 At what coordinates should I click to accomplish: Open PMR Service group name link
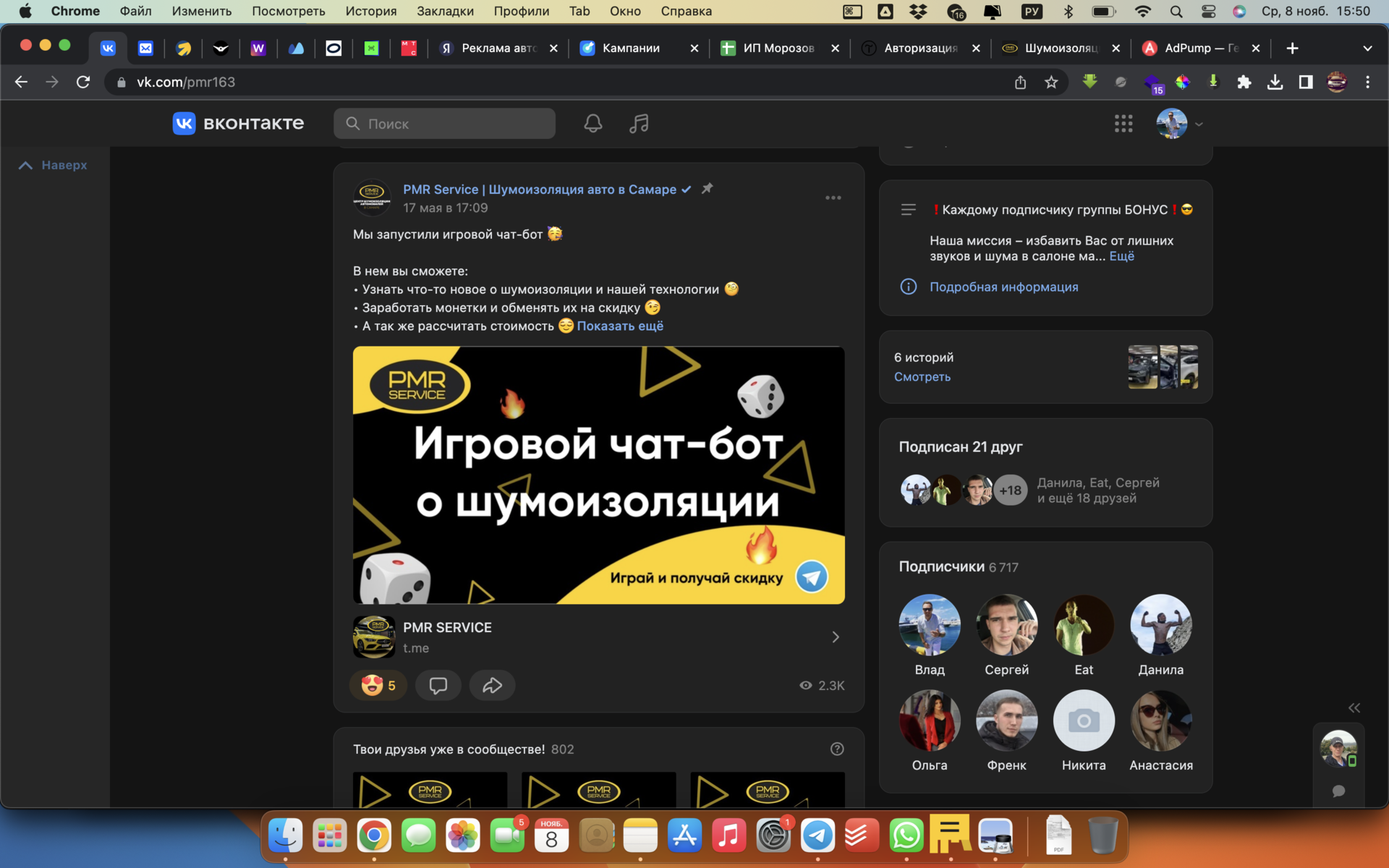(x=539, y=190)
